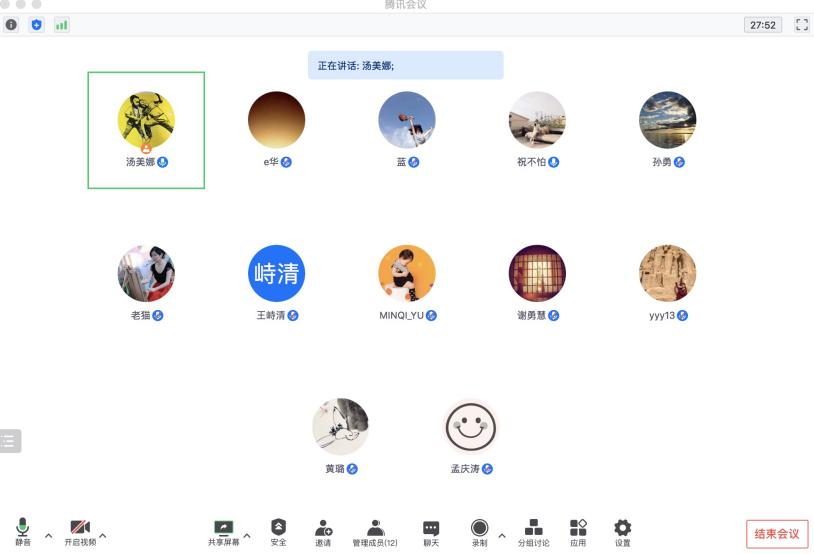Screen dimensions: 814x554
Task: Toggle the 静音 microphone mute
Action: point(22,531)
